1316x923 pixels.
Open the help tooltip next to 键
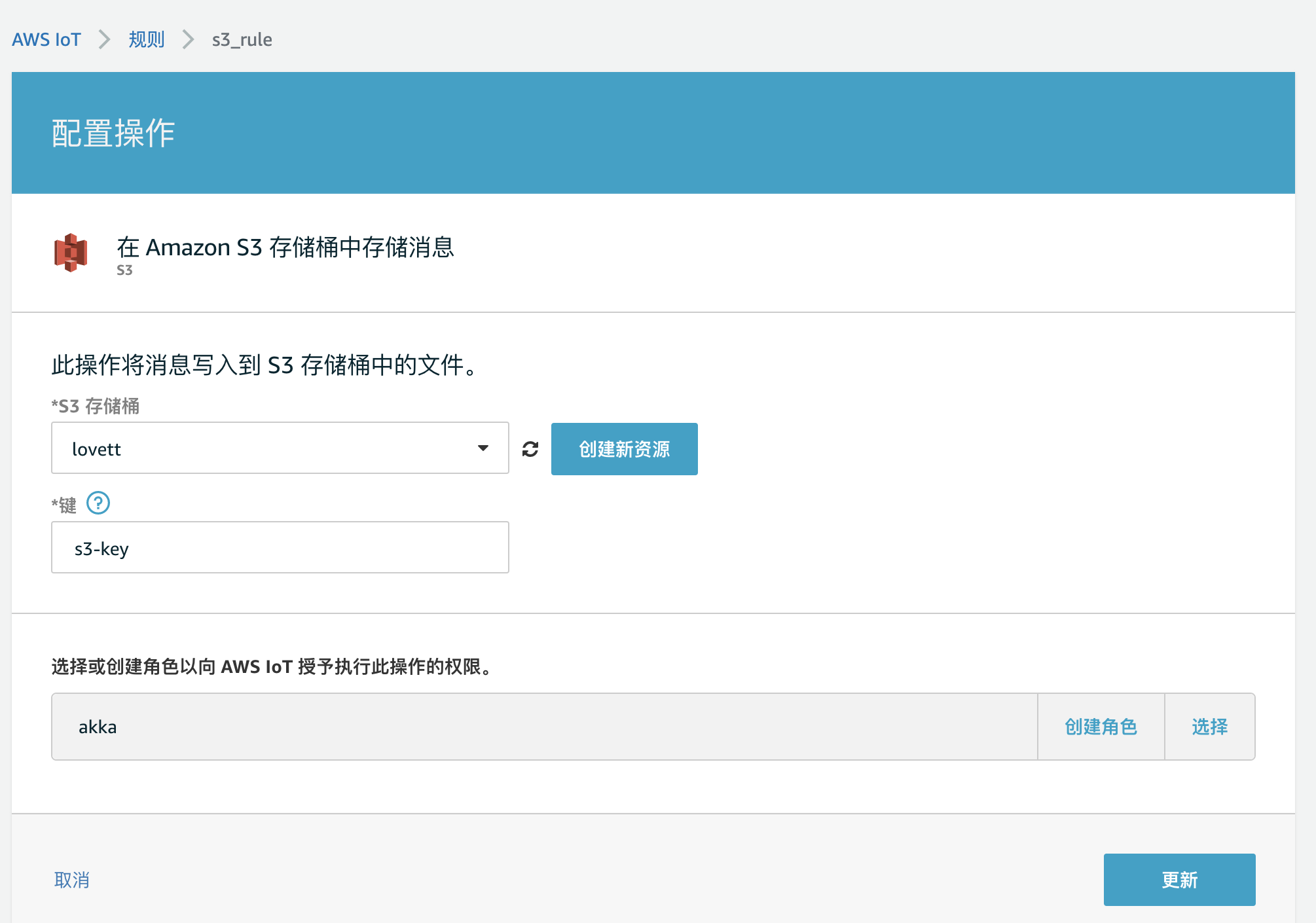tap(98, 503)
